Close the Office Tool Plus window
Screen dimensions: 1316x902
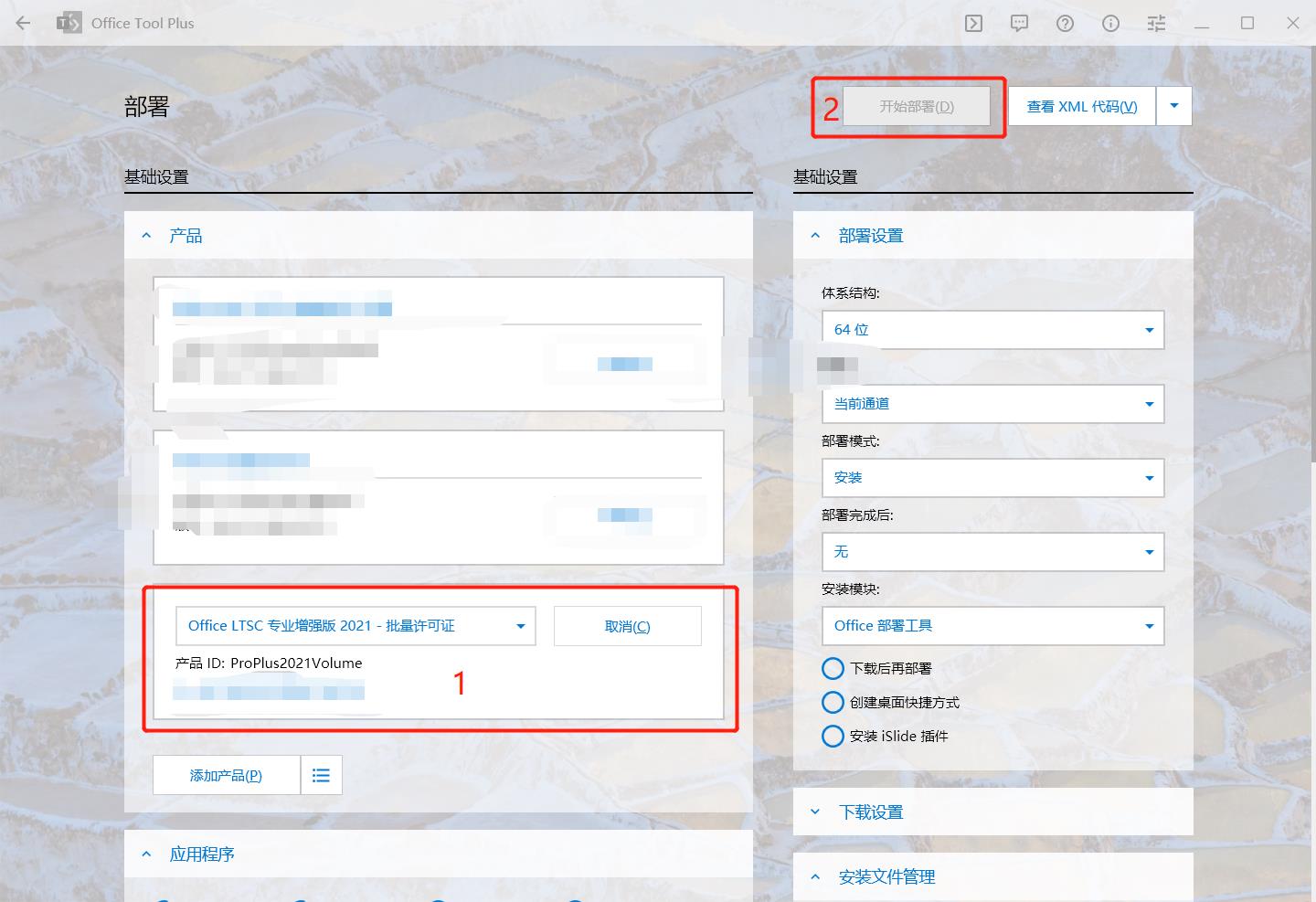click(1293, 23)
